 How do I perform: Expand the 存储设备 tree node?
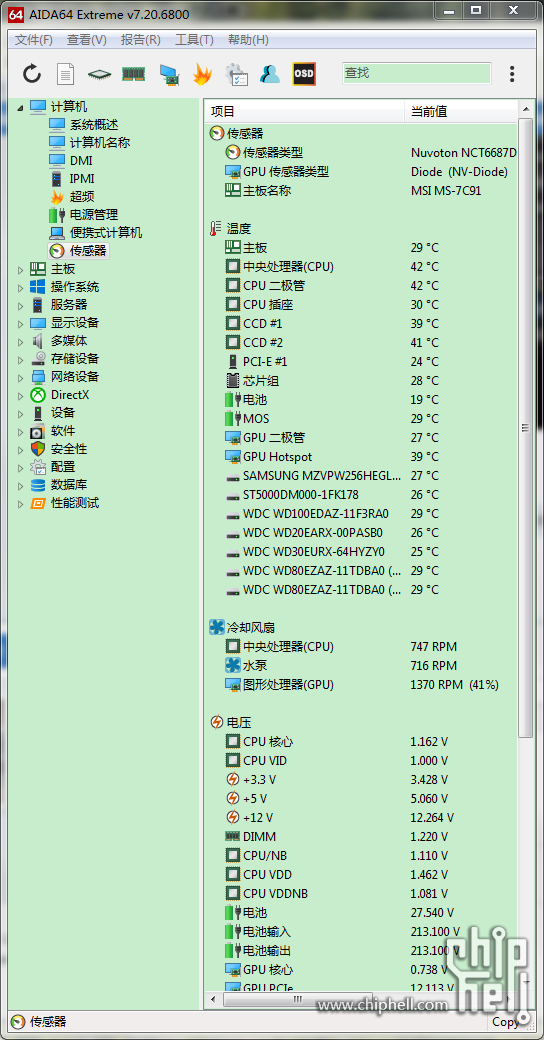[20, 359]
